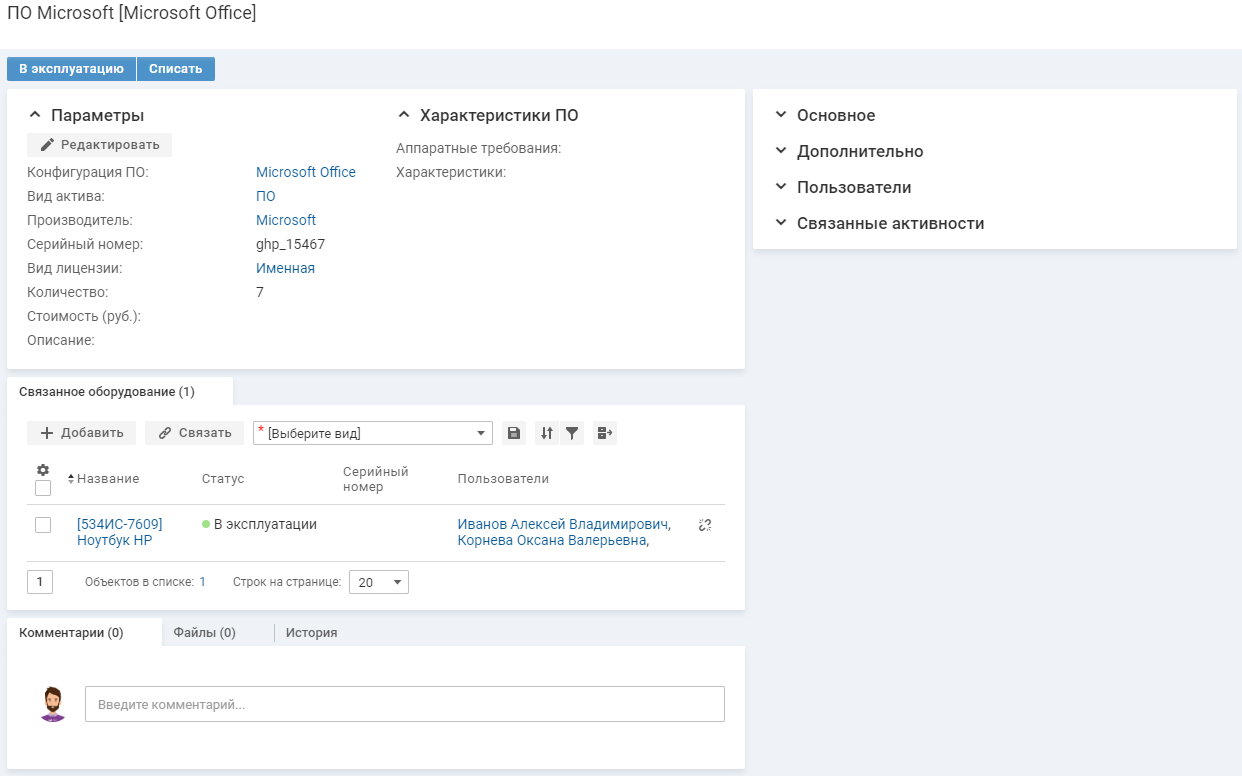Click the Введите комментарий input field
The height and width of the screenshot is (776, 1242).
click(x=404, y=704)
